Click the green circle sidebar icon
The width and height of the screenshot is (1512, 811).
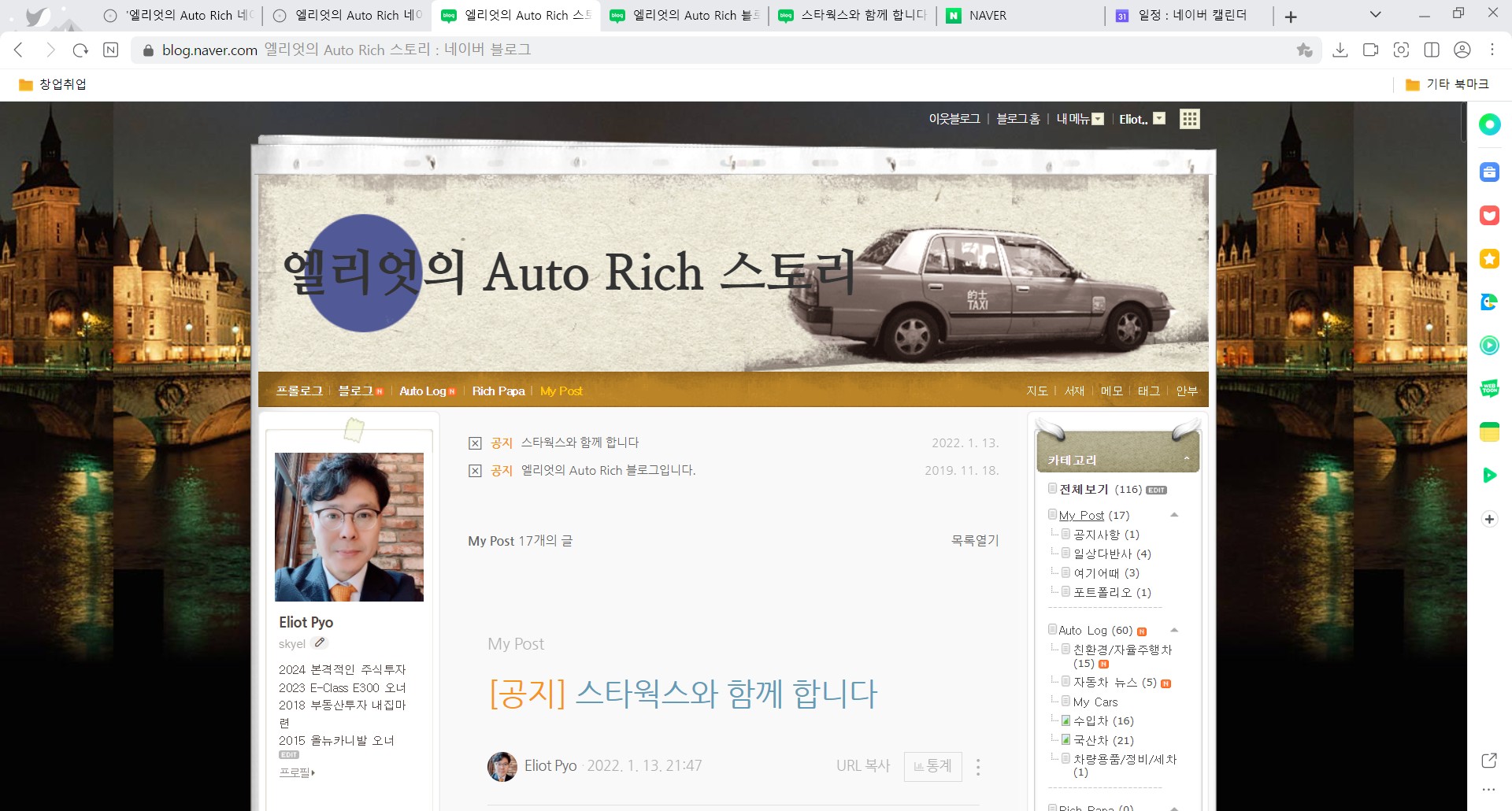[1489, 124]
